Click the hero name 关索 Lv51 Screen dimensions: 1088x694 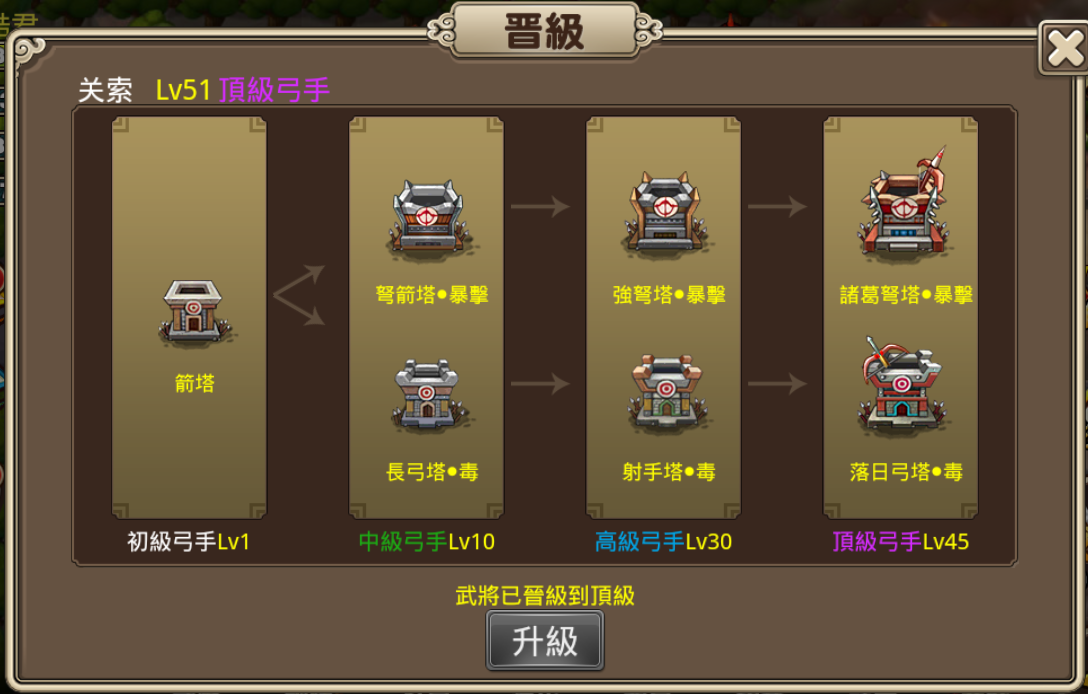144,90
